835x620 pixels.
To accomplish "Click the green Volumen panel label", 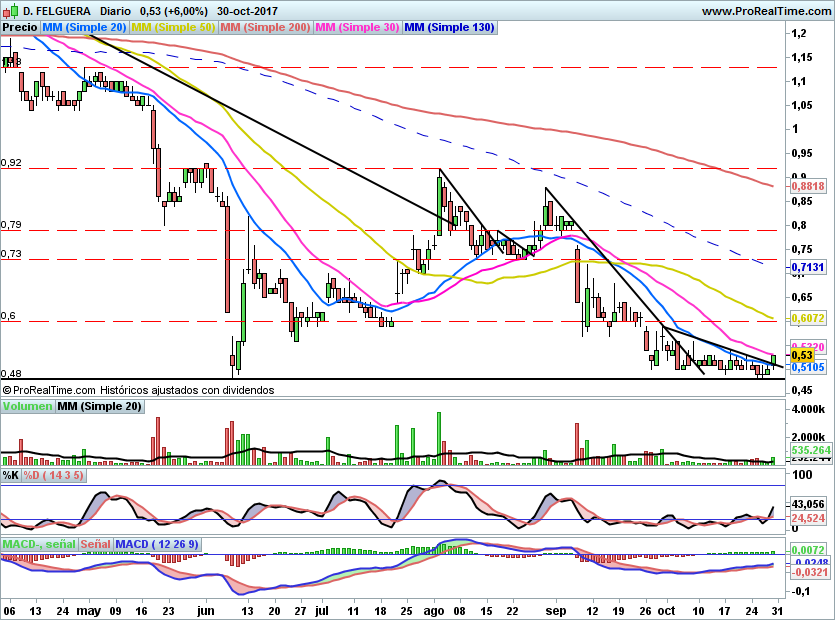I will [x=27, y=407].
